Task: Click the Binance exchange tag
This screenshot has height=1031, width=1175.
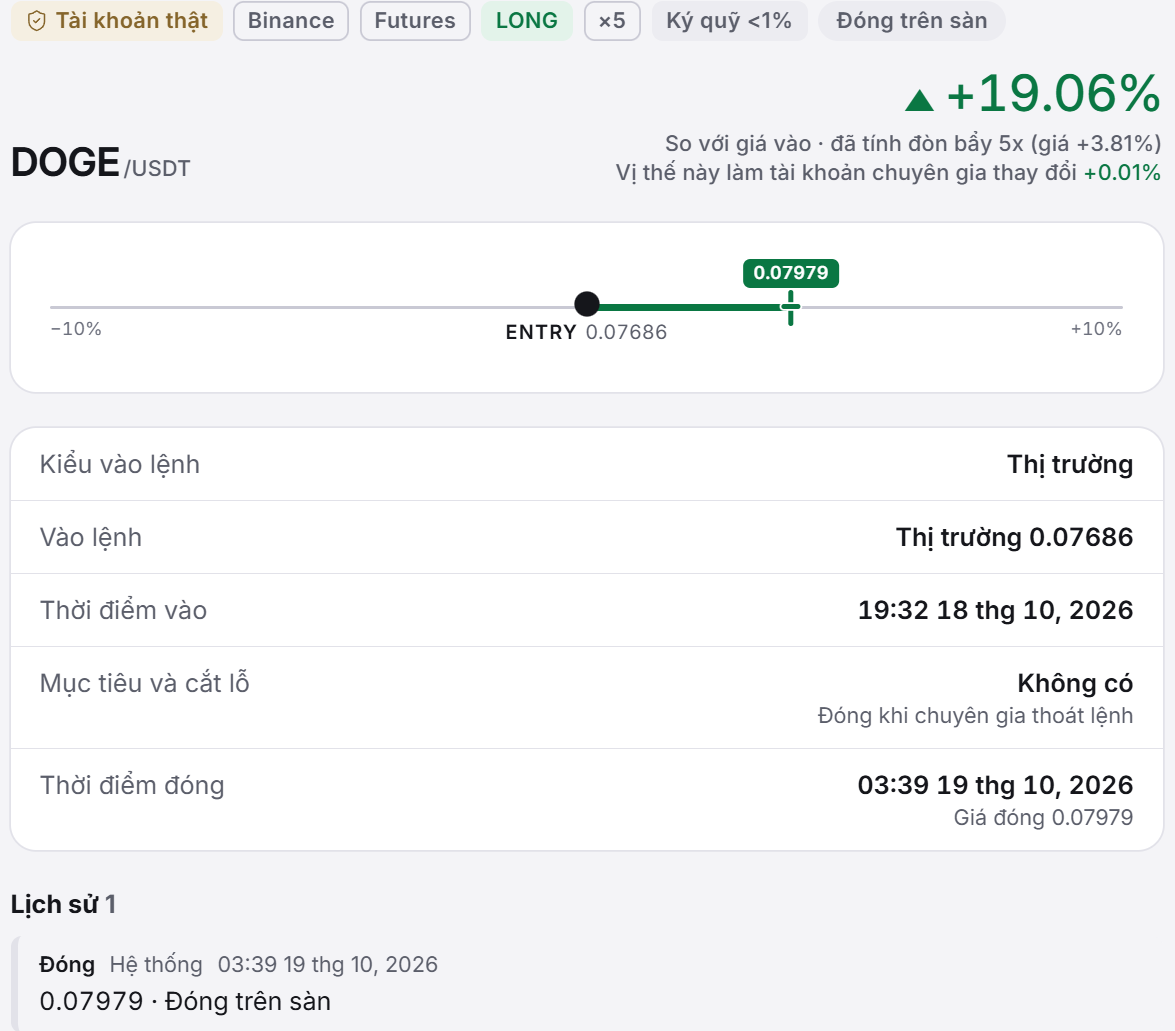Action: click(291, 21)
